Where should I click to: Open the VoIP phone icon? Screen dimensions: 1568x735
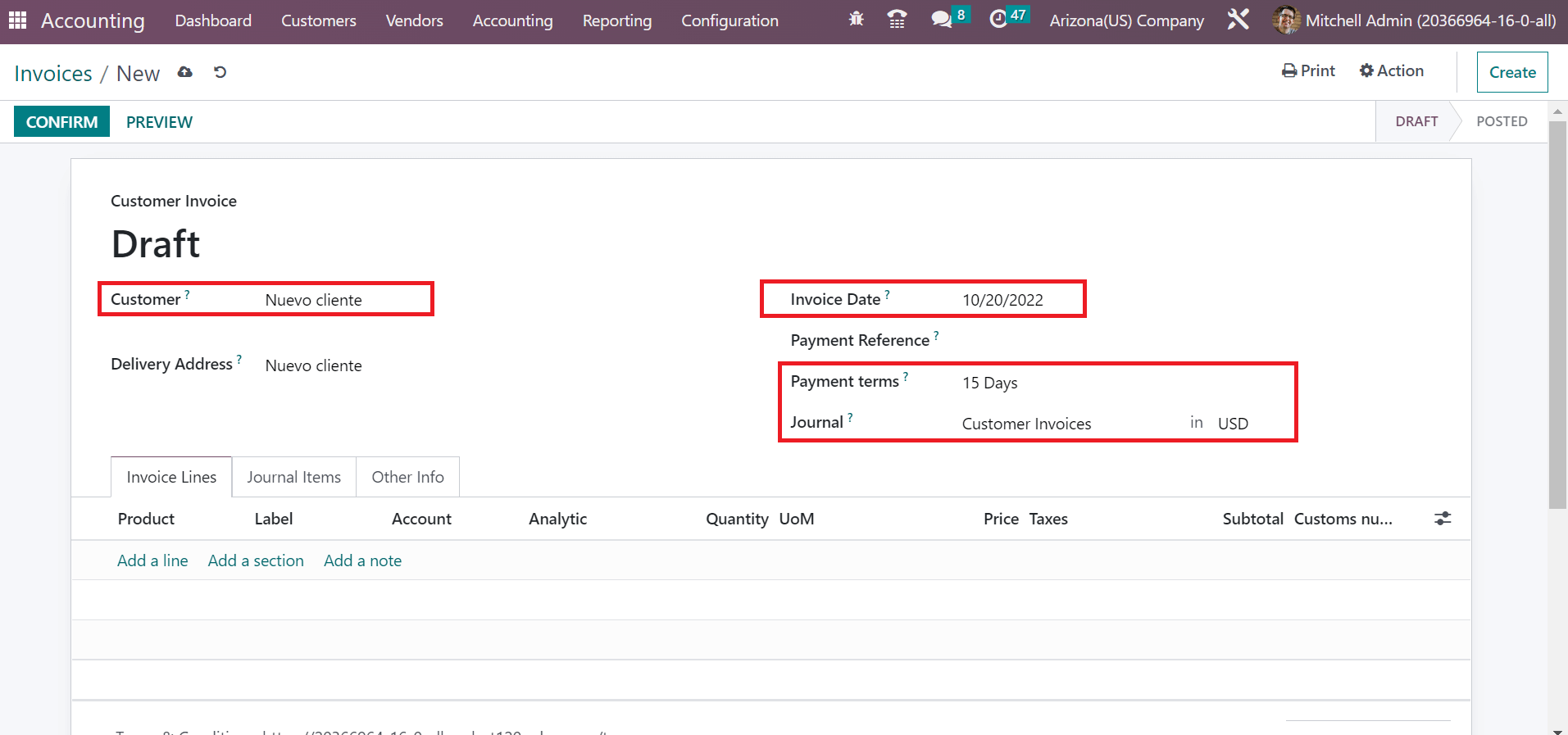(x=898, y=20)
